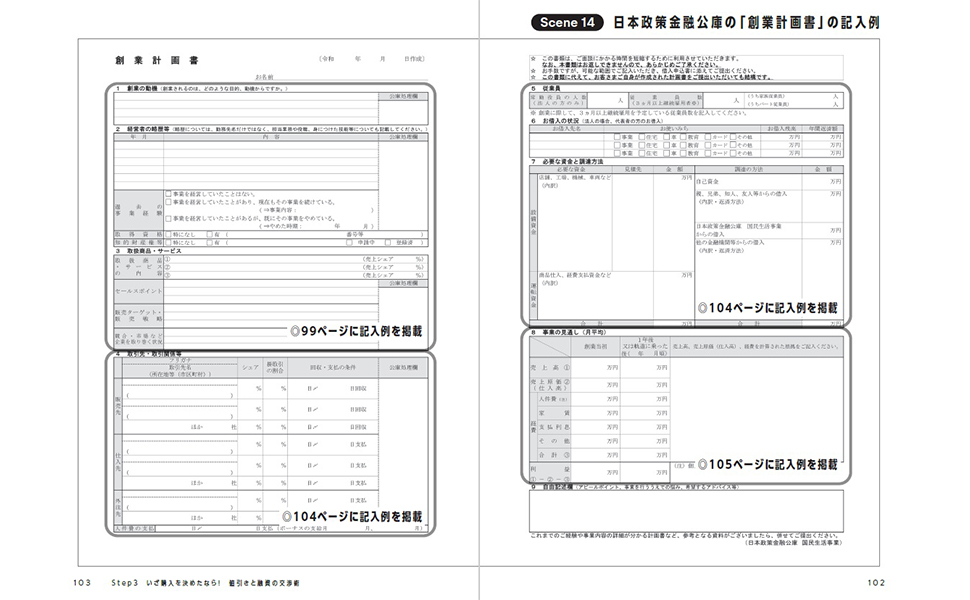The image size is (970, 600).
Task: Click page number 102
Action: point(876,583)
